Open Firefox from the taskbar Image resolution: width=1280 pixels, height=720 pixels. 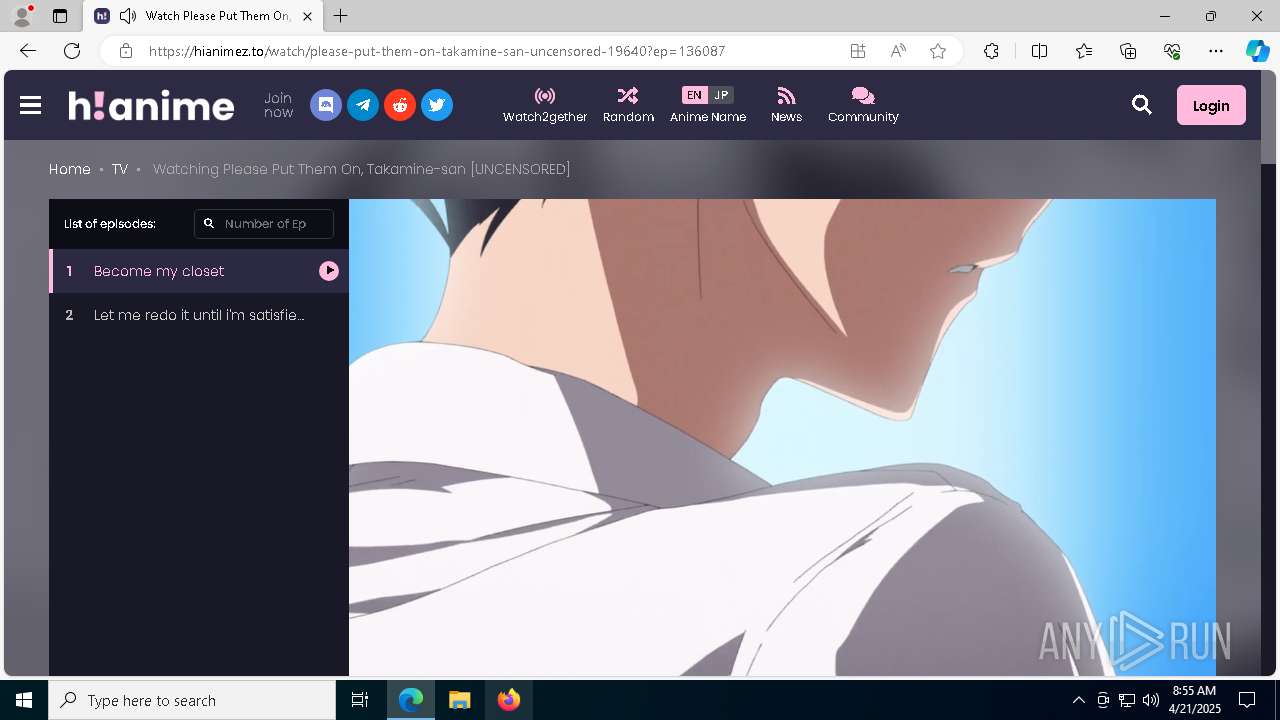pos(509,700)
